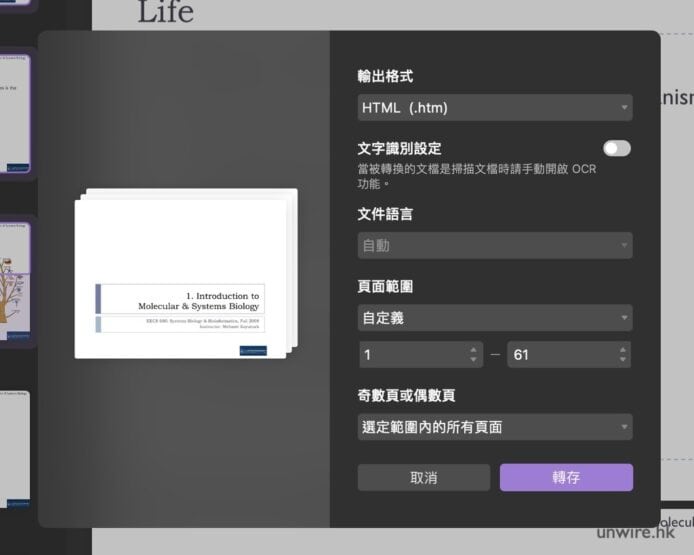Open the document language dropdown set to 自動
694x555 pixels.
tap(495, 245)
